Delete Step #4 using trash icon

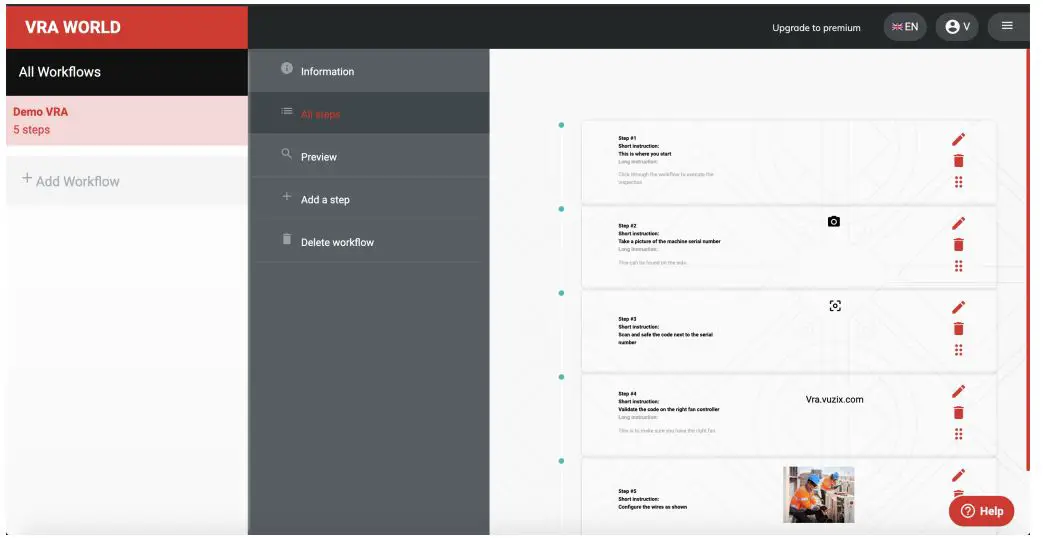click(958, 413)
